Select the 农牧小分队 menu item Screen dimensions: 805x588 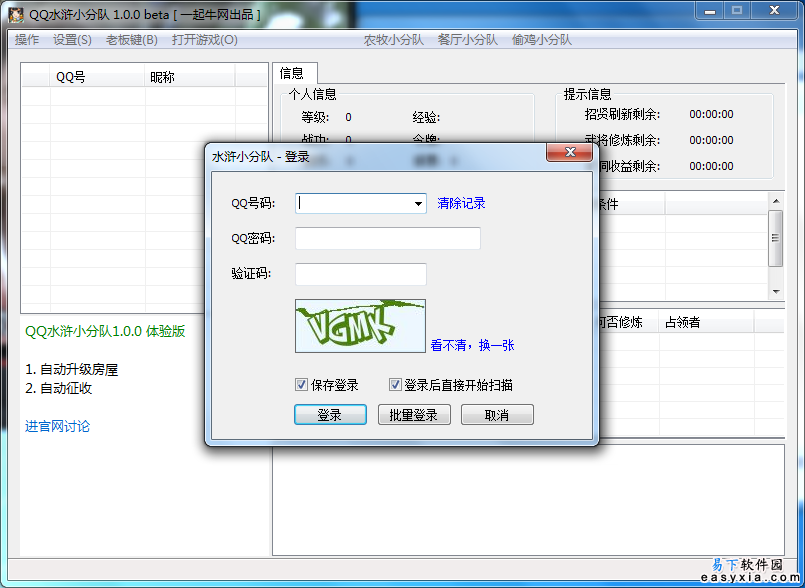[x=394, y=40]
